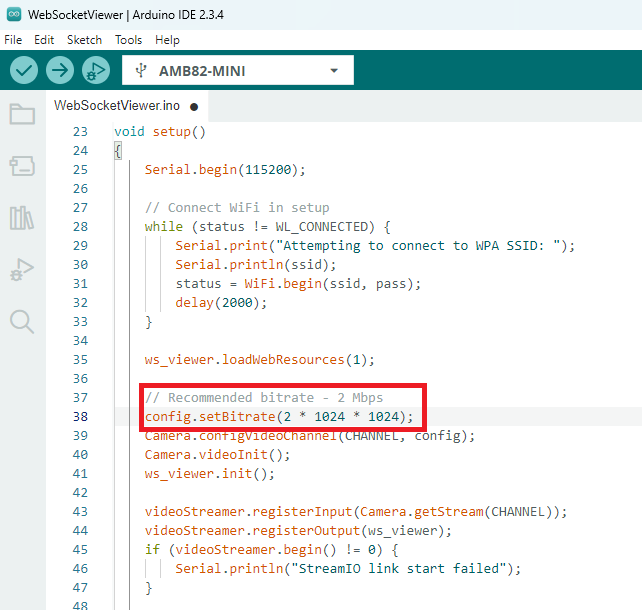
Task: Open the Edit menu
Action: click(44, 40)
